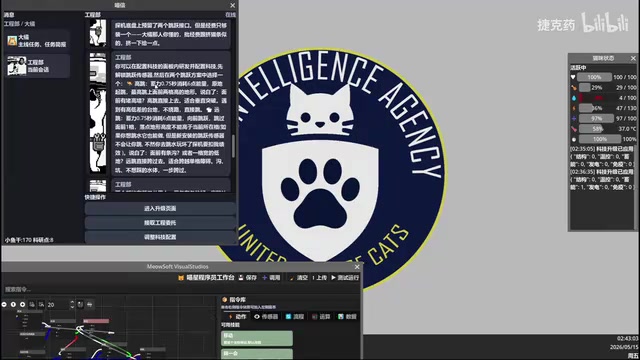Switch to the 动作 actions tab
The width and height of the screenshot is (640, 360).
pos(238,317)
